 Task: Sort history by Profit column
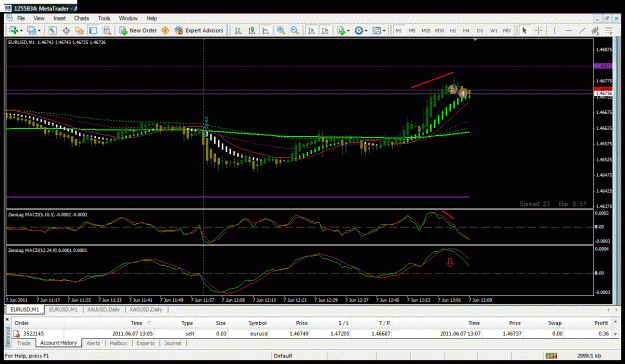(601, 323)
